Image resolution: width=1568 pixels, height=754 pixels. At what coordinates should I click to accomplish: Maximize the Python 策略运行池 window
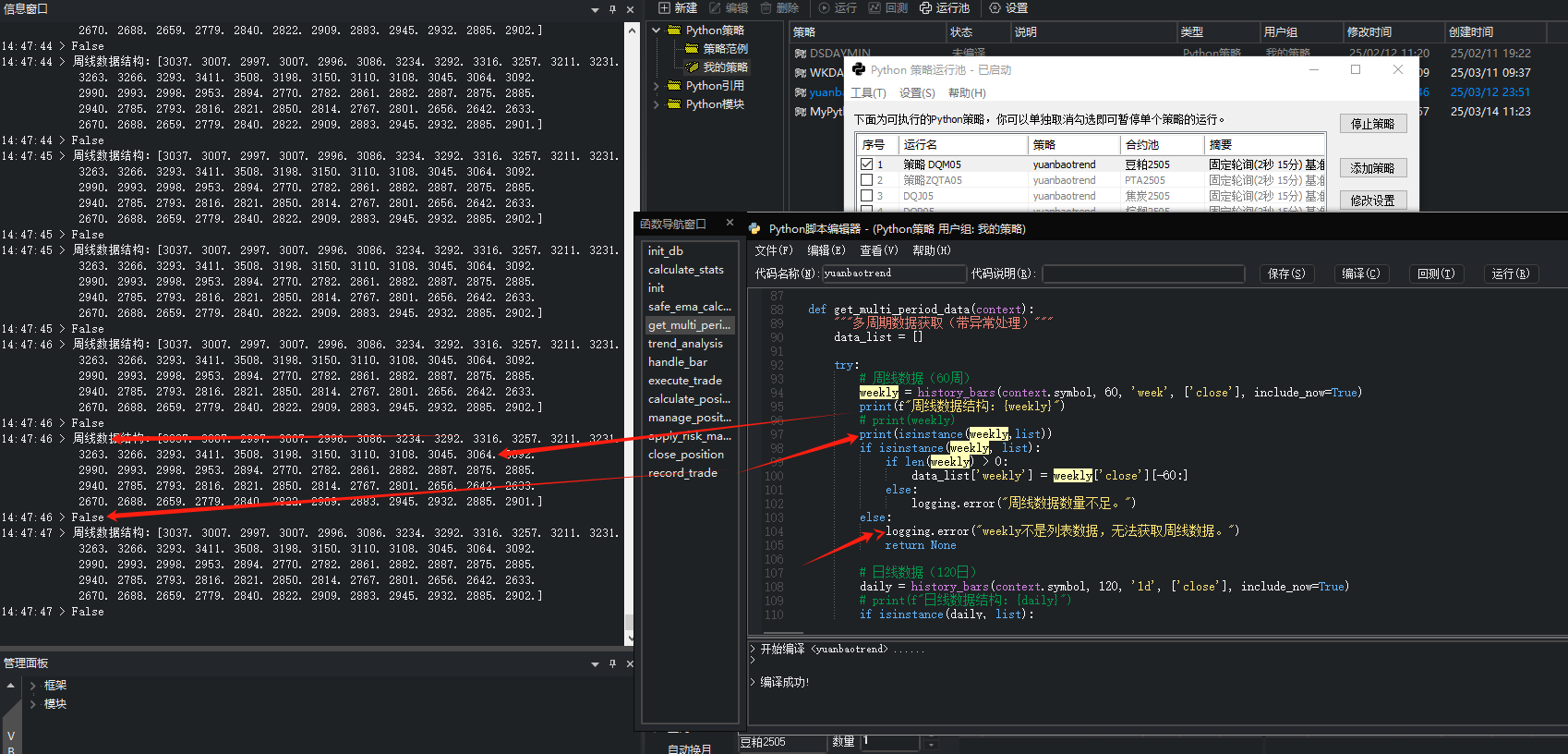click(1356, 69)
